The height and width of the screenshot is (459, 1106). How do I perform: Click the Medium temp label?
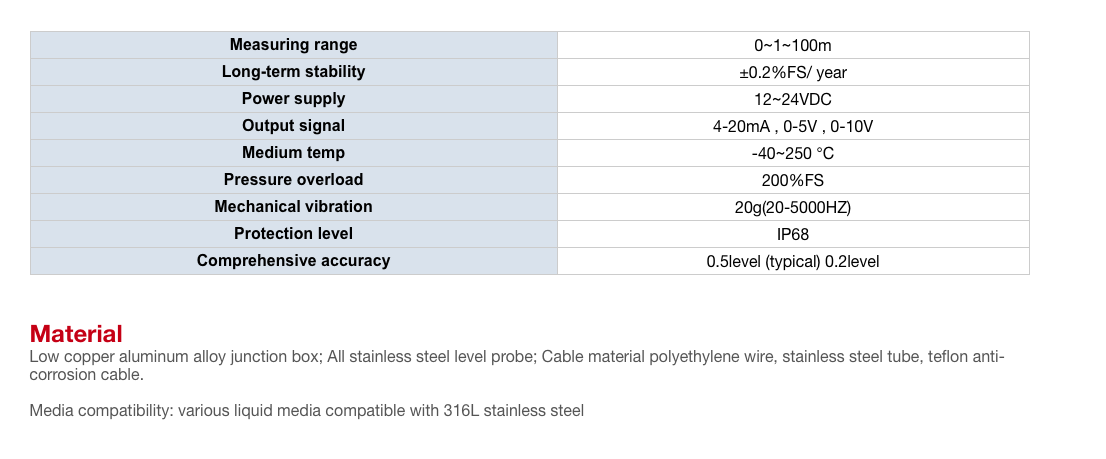tap(293, 152)
